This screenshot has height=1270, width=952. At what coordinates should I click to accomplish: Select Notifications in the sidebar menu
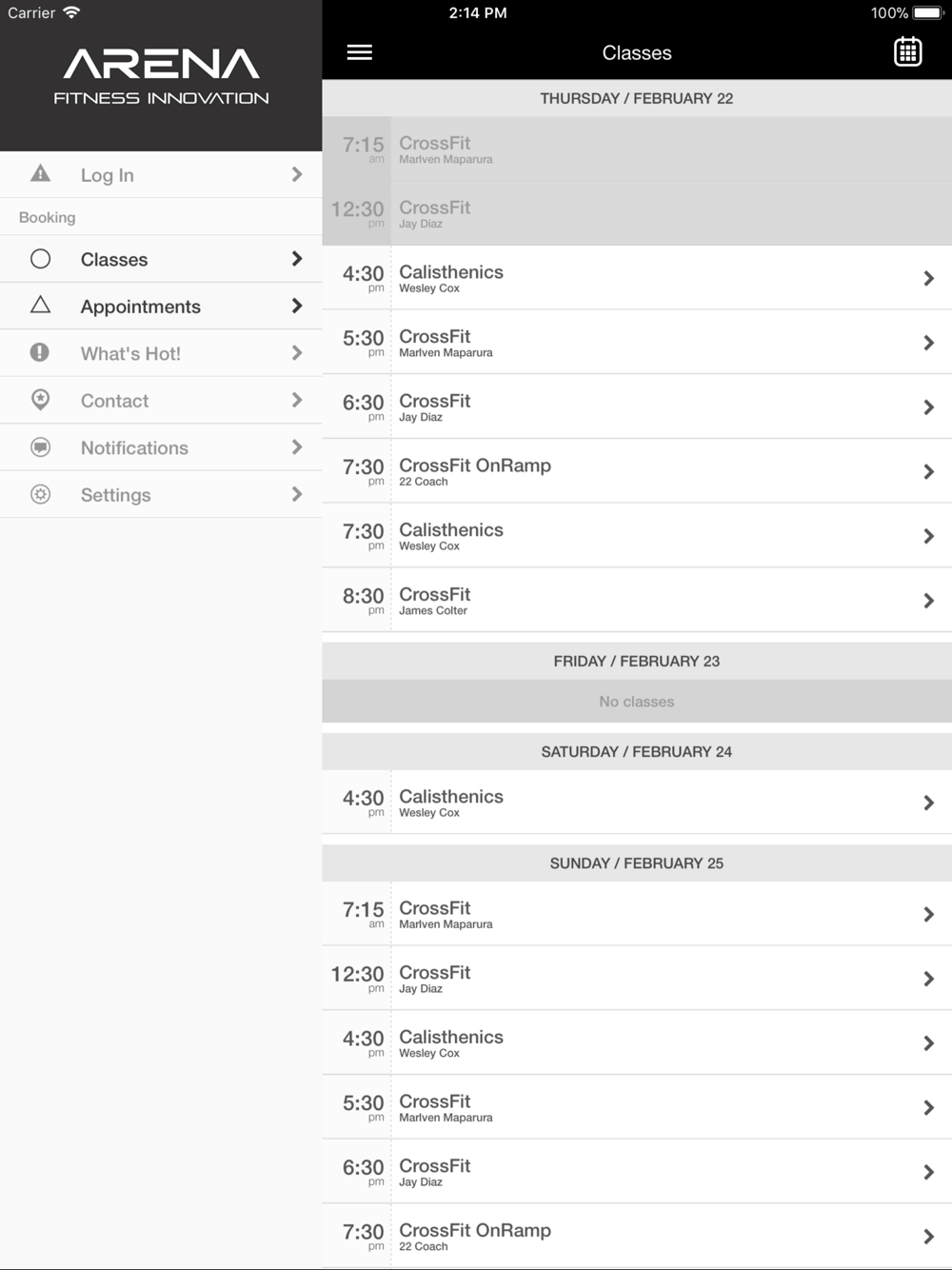tap(161, 447)
